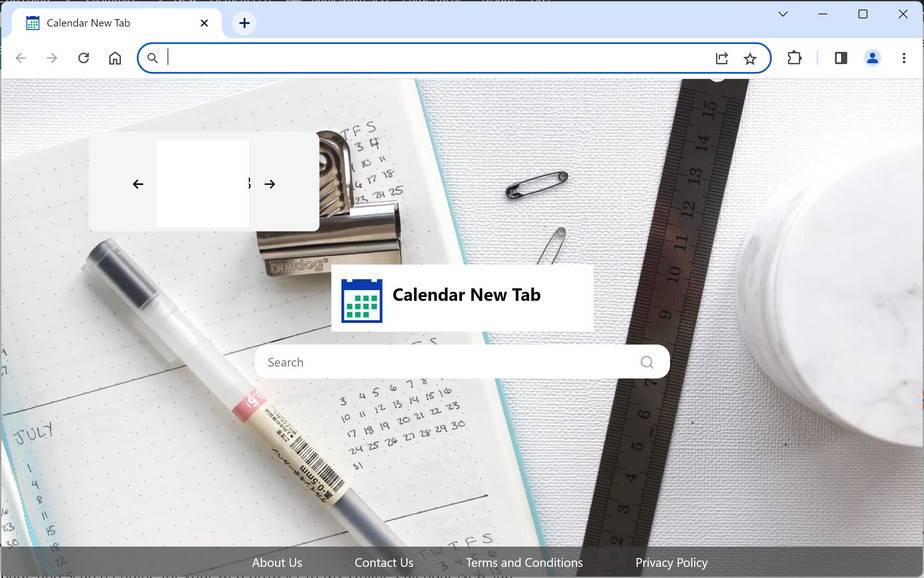Go to previous month in calendar widget
Screen dimensions: 924x578
[x=138, y=184]
